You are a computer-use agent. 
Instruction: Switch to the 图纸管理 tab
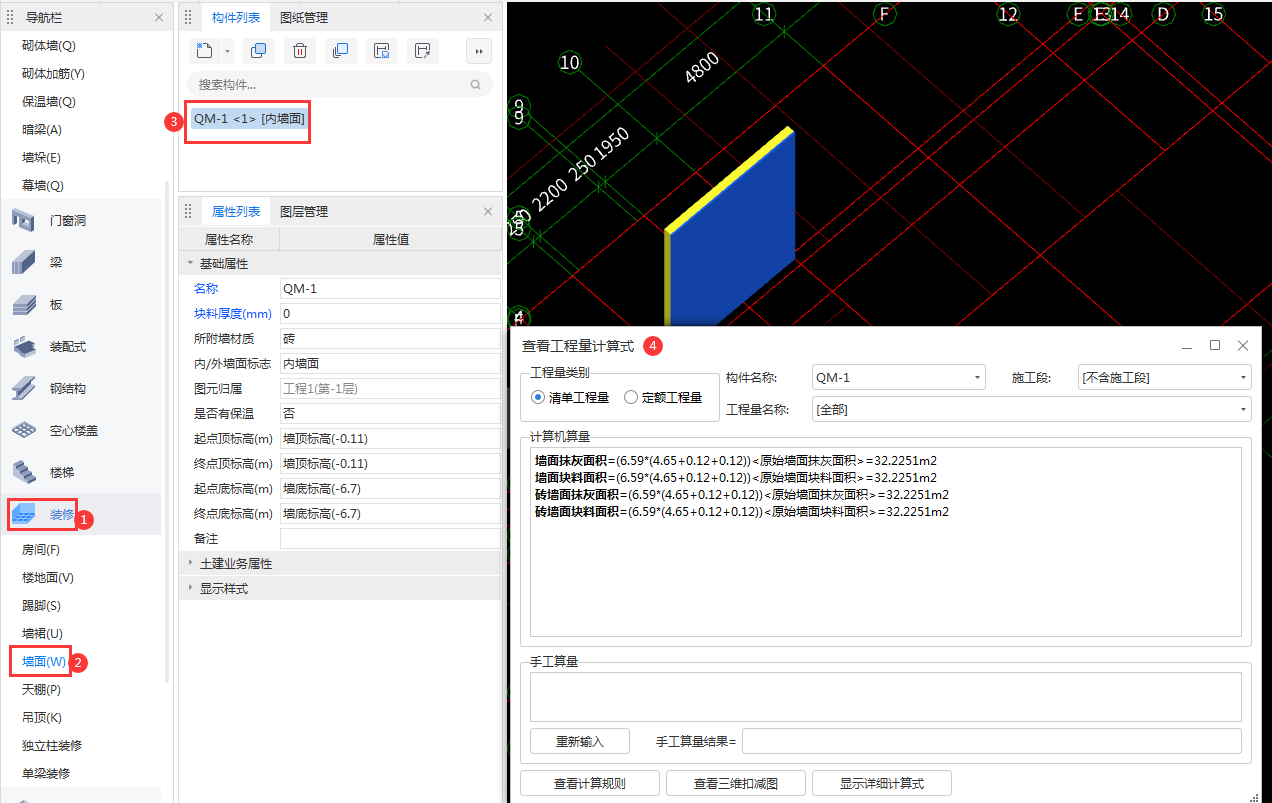pyautogui.click(x=304, y=18)
